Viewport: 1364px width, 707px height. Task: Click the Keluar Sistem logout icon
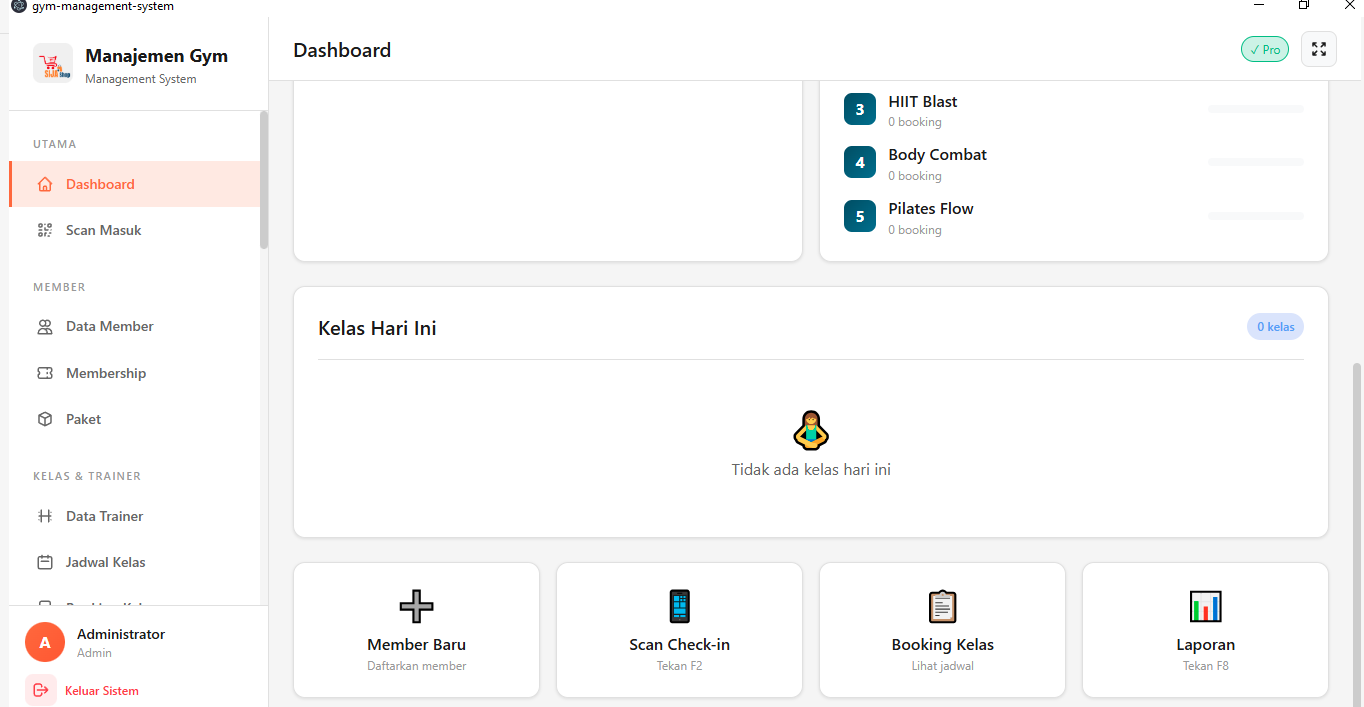(x=41, y=690)
